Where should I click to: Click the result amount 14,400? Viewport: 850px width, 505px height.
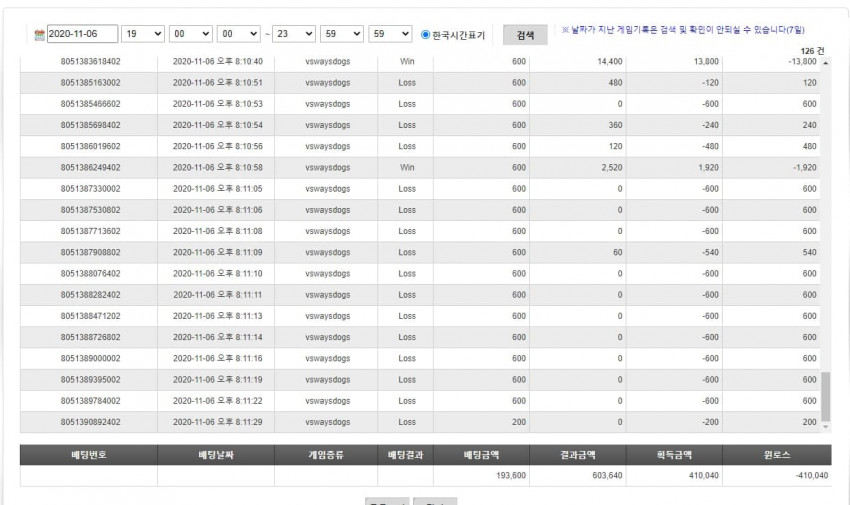coord(610,62)
